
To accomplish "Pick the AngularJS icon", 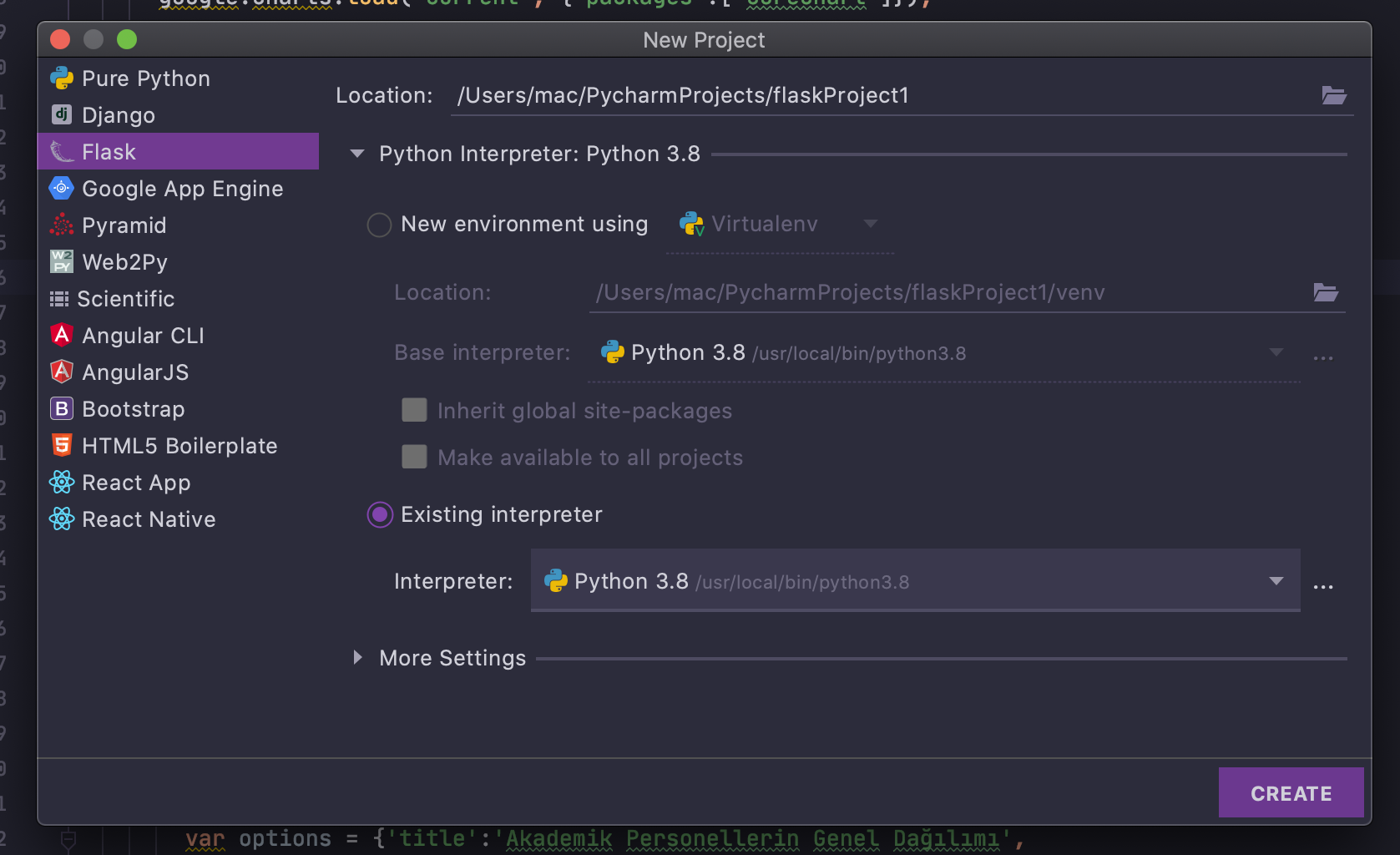I will (62, 372).
